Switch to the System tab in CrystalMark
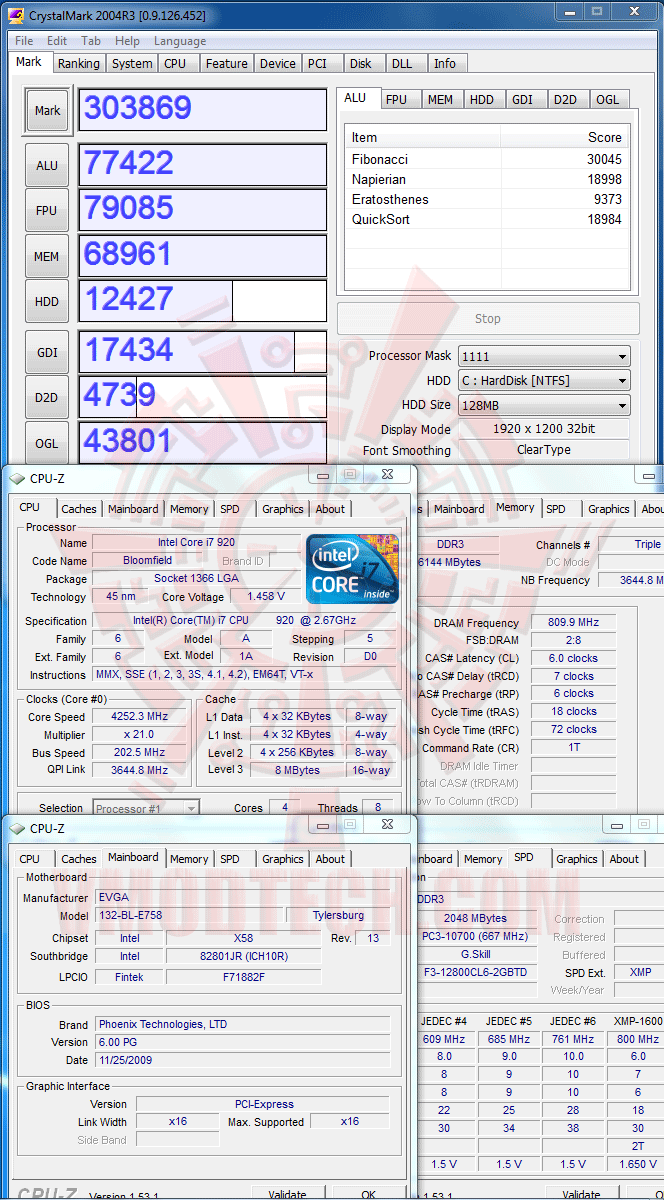 click(132, 63)
